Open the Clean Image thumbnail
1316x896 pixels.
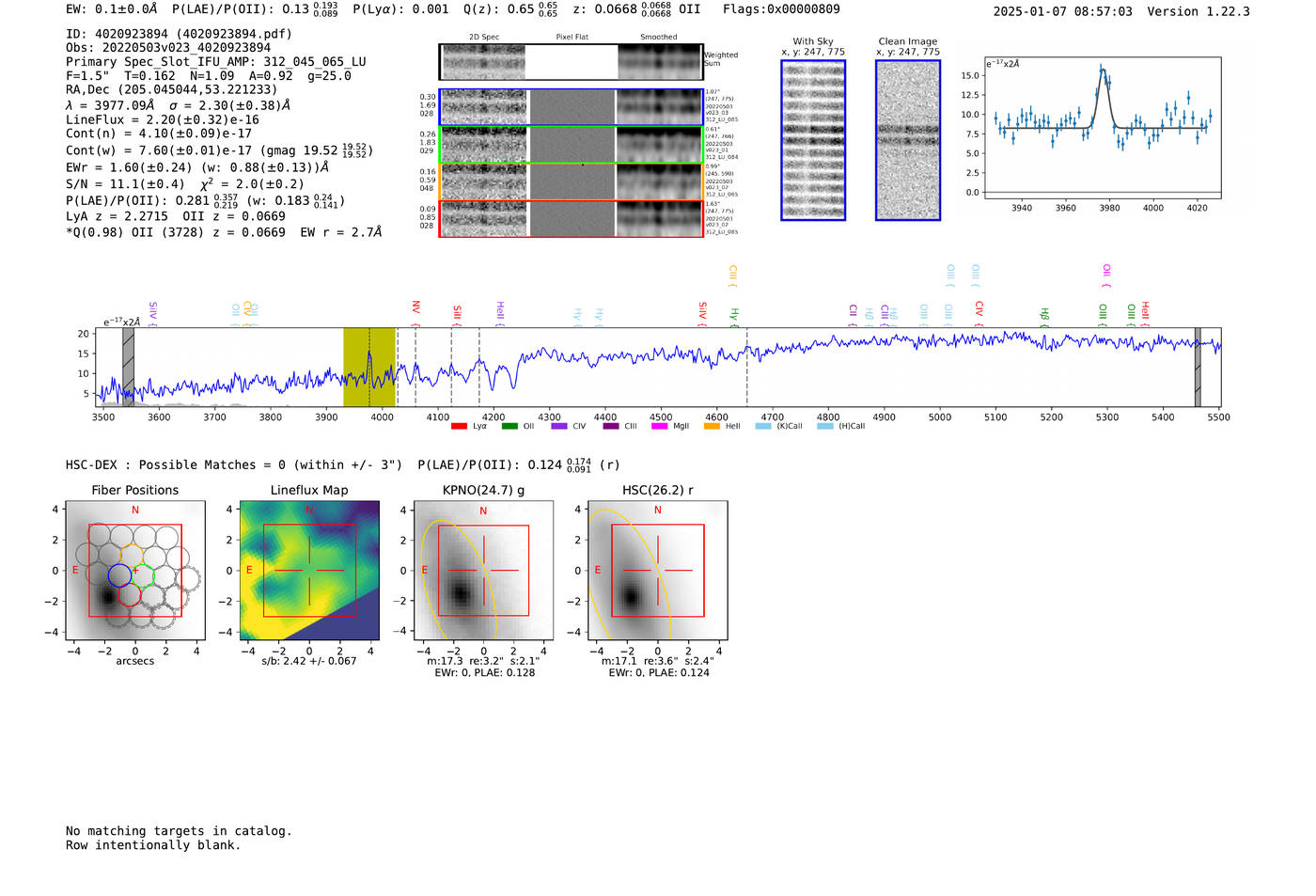[908, 140]
